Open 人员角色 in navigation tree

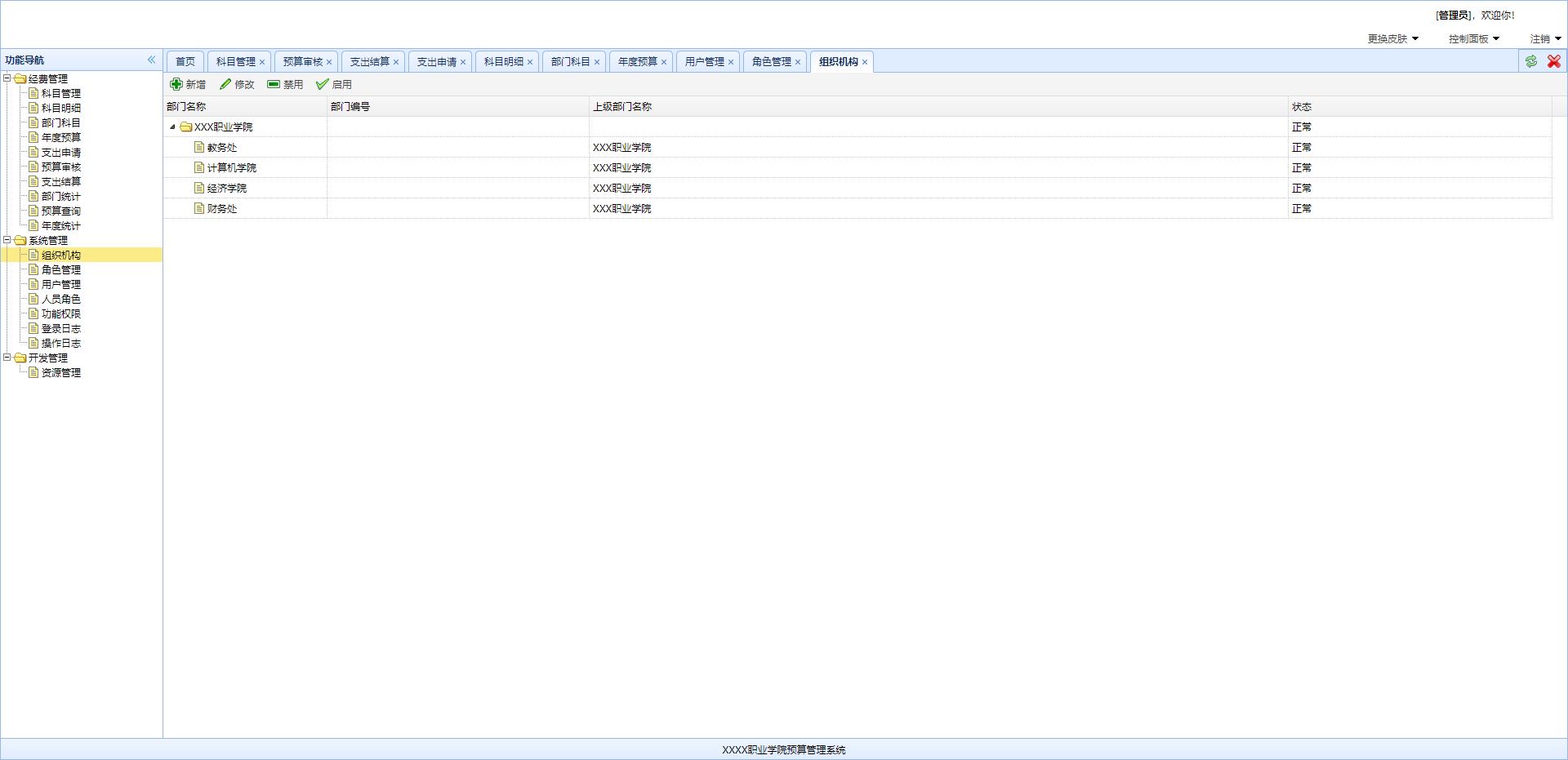click(61, 299)
